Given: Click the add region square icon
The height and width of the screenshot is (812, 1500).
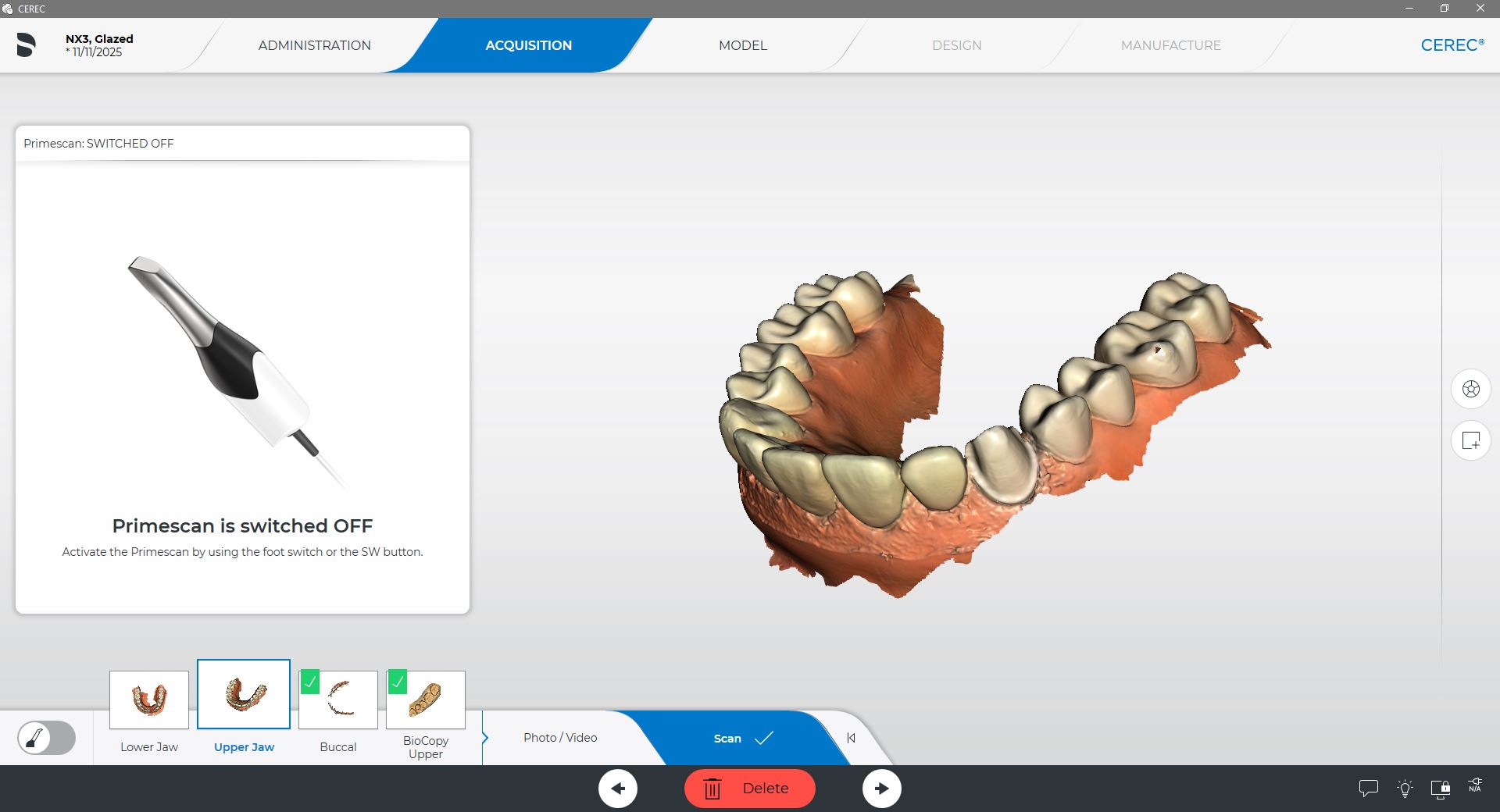Looking at the screenshot, I should tap(1470, 441).
